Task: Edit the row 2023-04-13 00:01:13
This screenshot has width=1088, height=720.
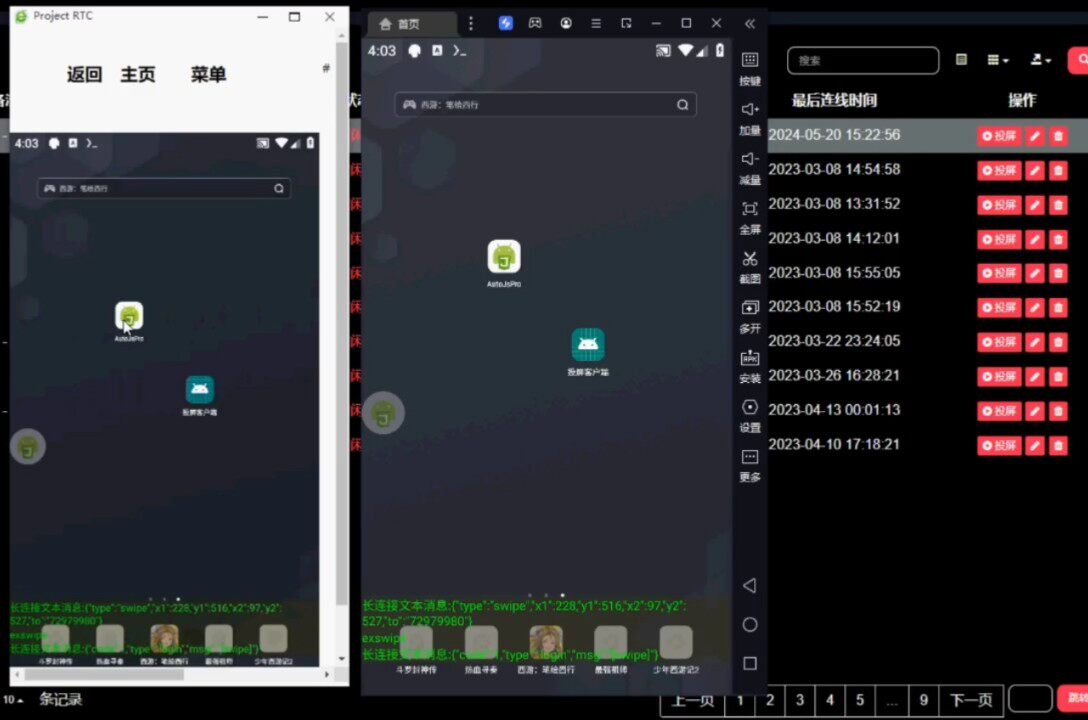Action: tap(1035, 411)
